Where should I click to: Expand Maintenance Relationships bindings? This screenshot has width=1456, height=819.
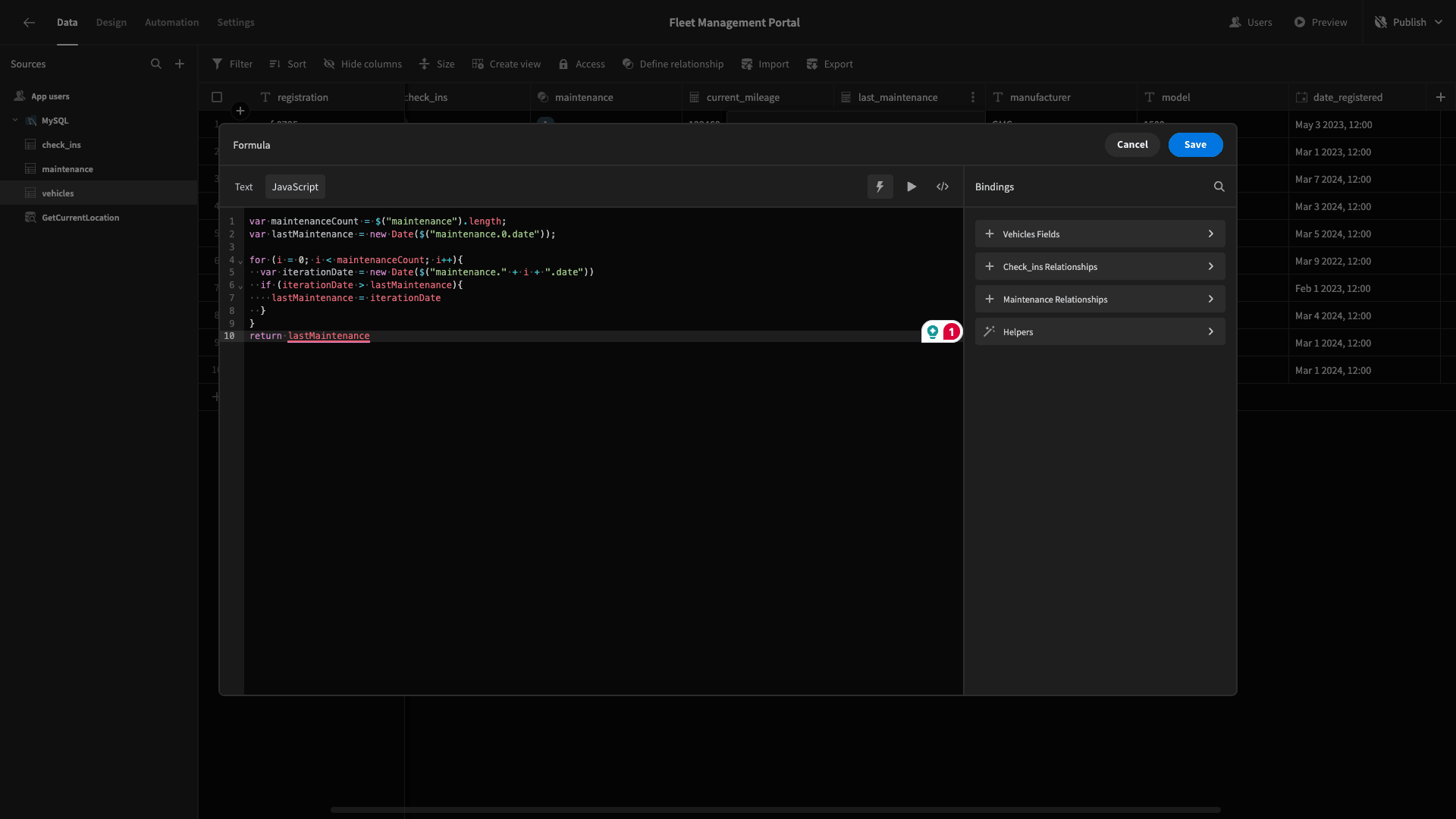point(1210,299)
